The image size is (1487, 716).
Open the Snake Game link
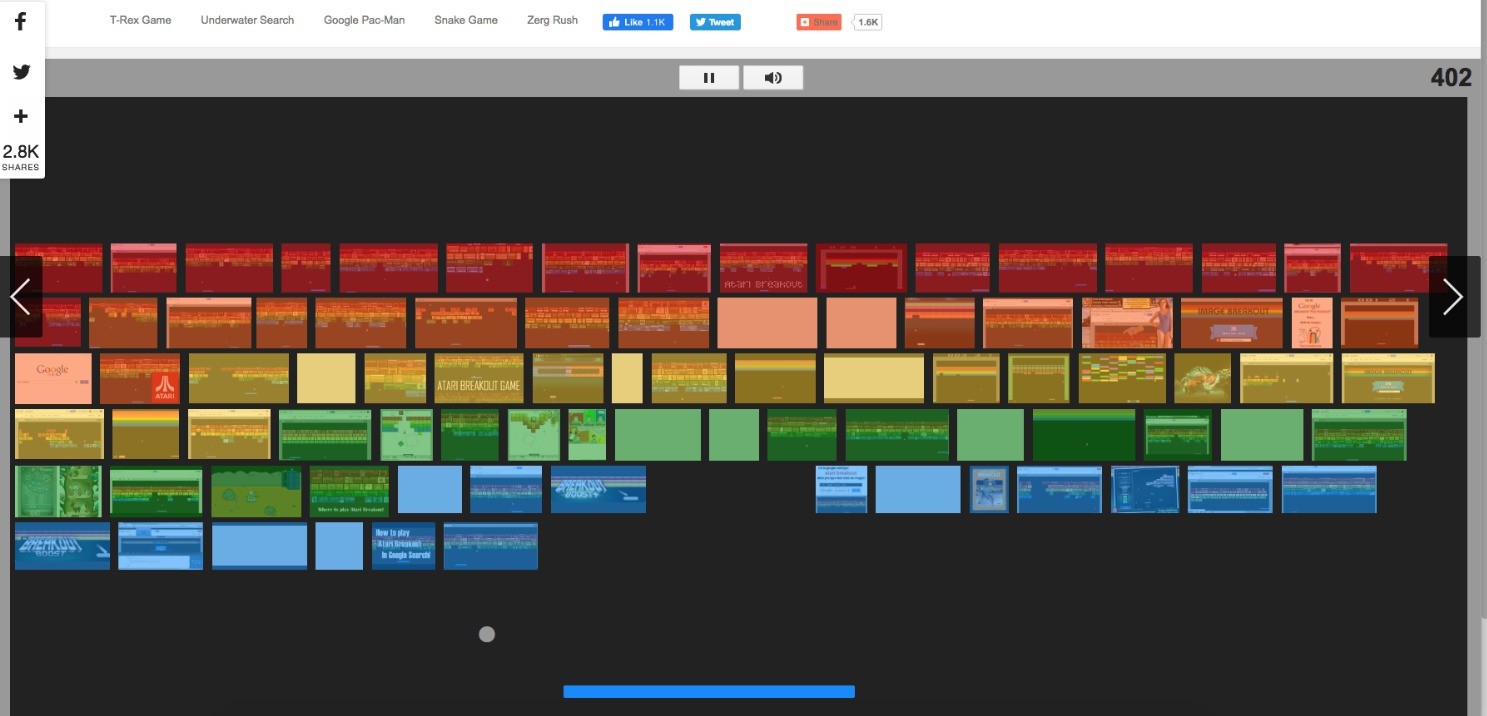pos(466,20)
